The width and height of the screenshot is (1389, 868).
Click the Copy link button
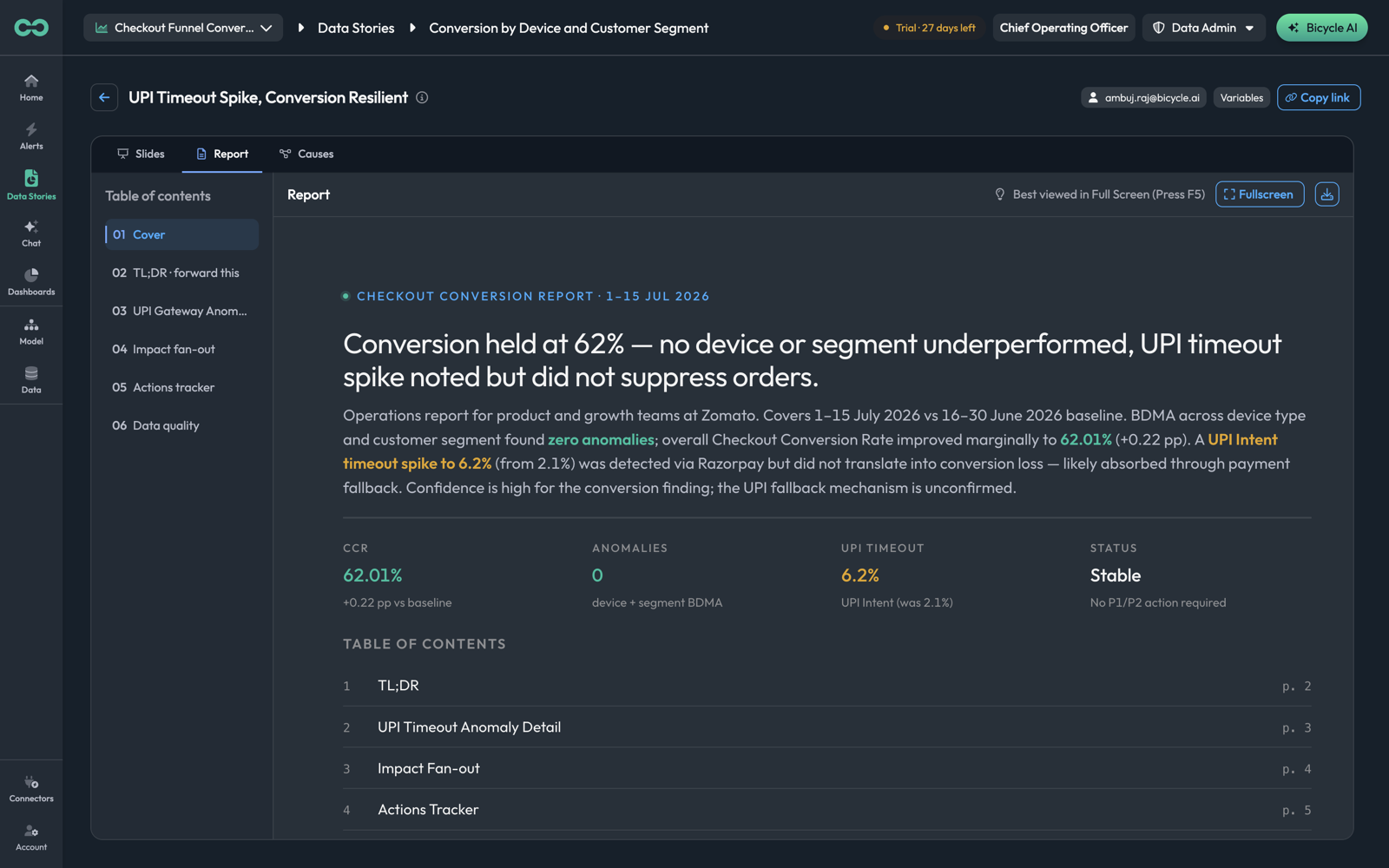tap(1318, 97)
